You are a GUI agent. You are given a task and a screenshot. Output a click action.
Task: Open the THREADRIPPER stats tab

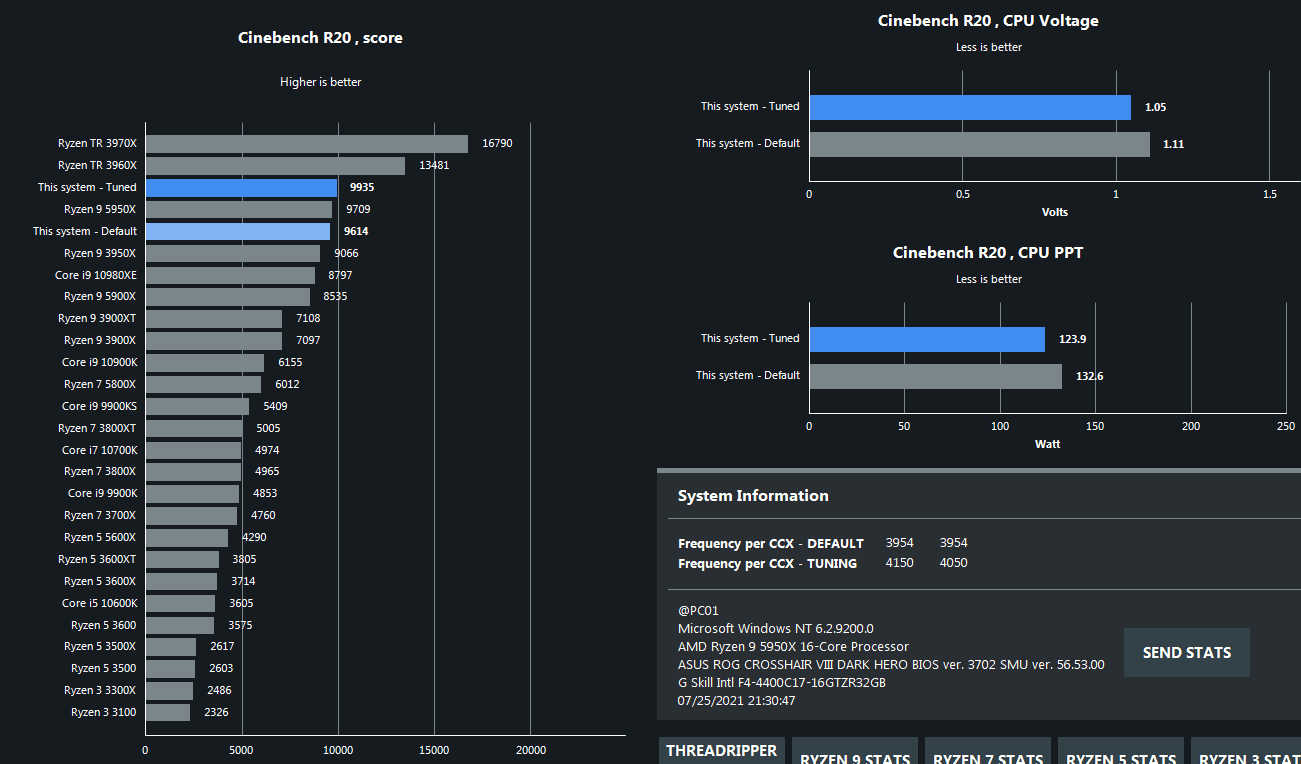[722, 751]
